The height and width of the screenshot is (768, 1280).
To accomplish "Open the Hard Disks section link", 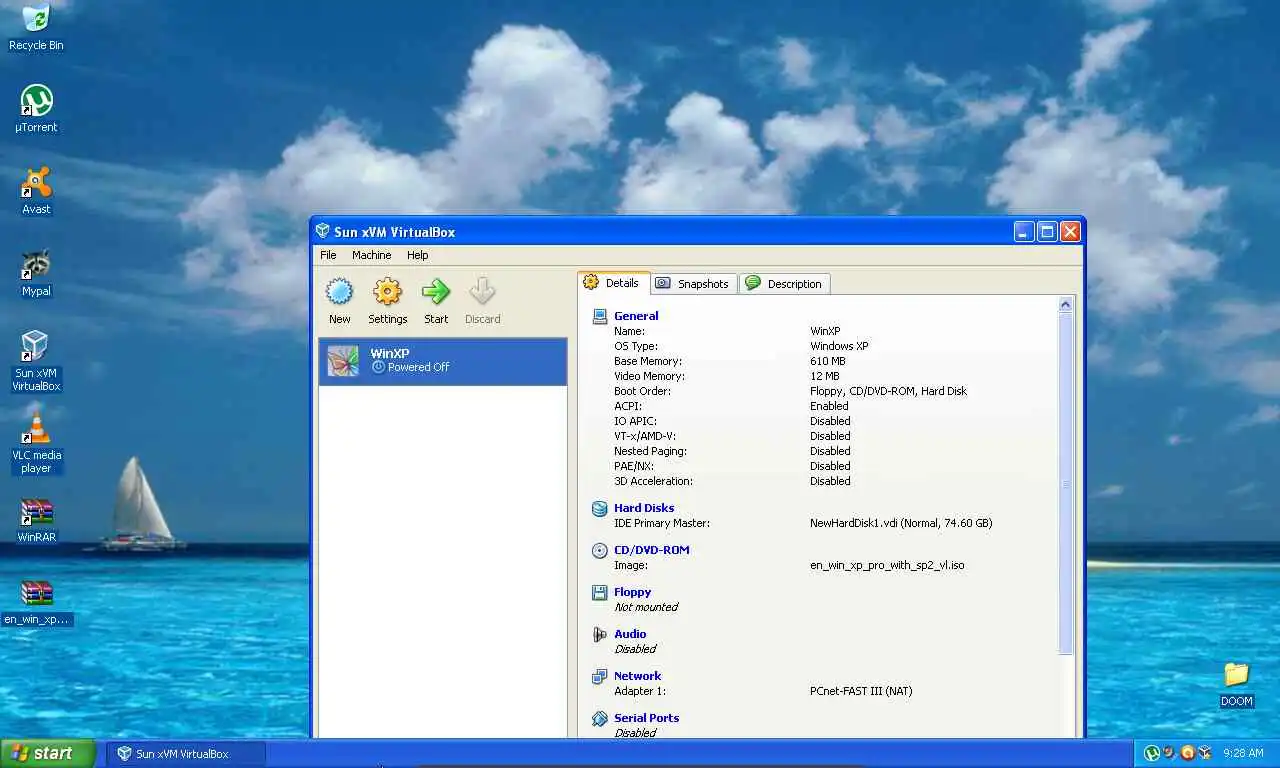I will coord(644,508).
